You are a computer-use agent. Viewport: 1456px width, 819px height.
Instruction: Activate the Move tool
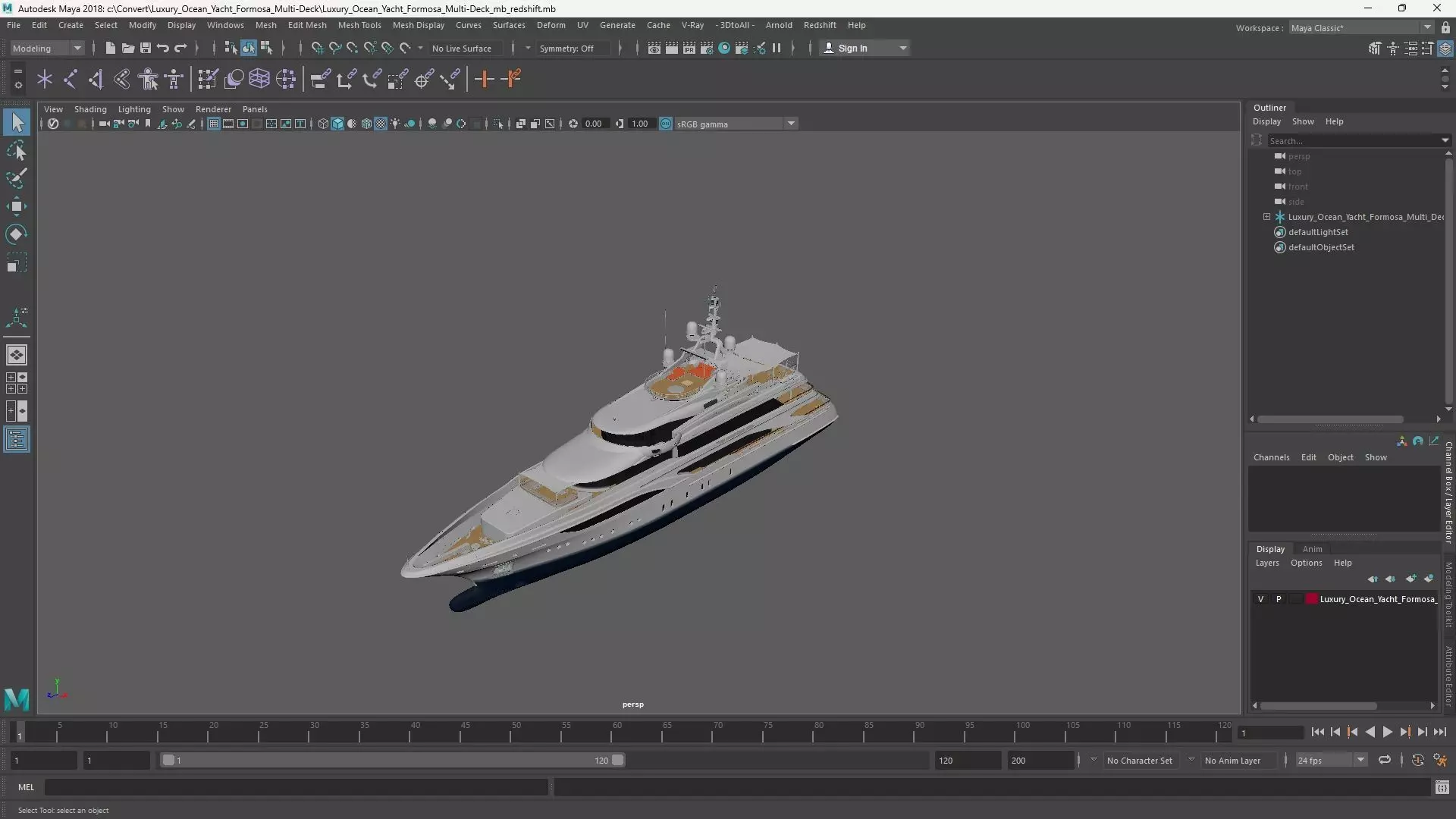click(x=17, y=206)
